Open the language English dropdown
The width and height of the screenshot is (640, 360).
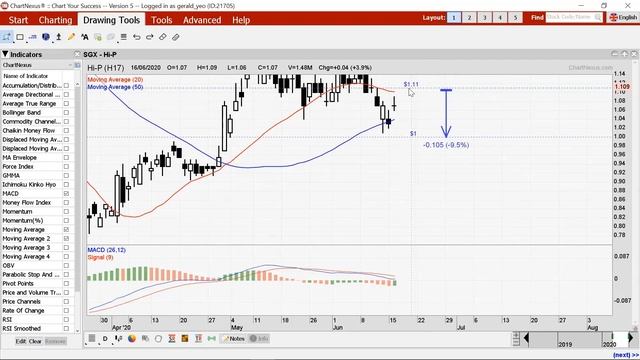[623, 18]
